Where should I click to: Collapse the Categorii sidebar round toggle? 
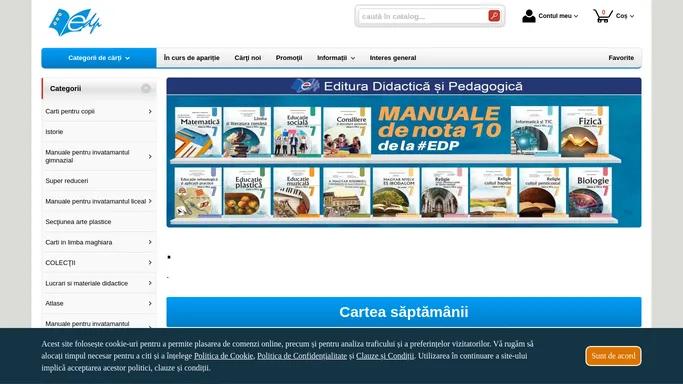[x=146, y=88]
